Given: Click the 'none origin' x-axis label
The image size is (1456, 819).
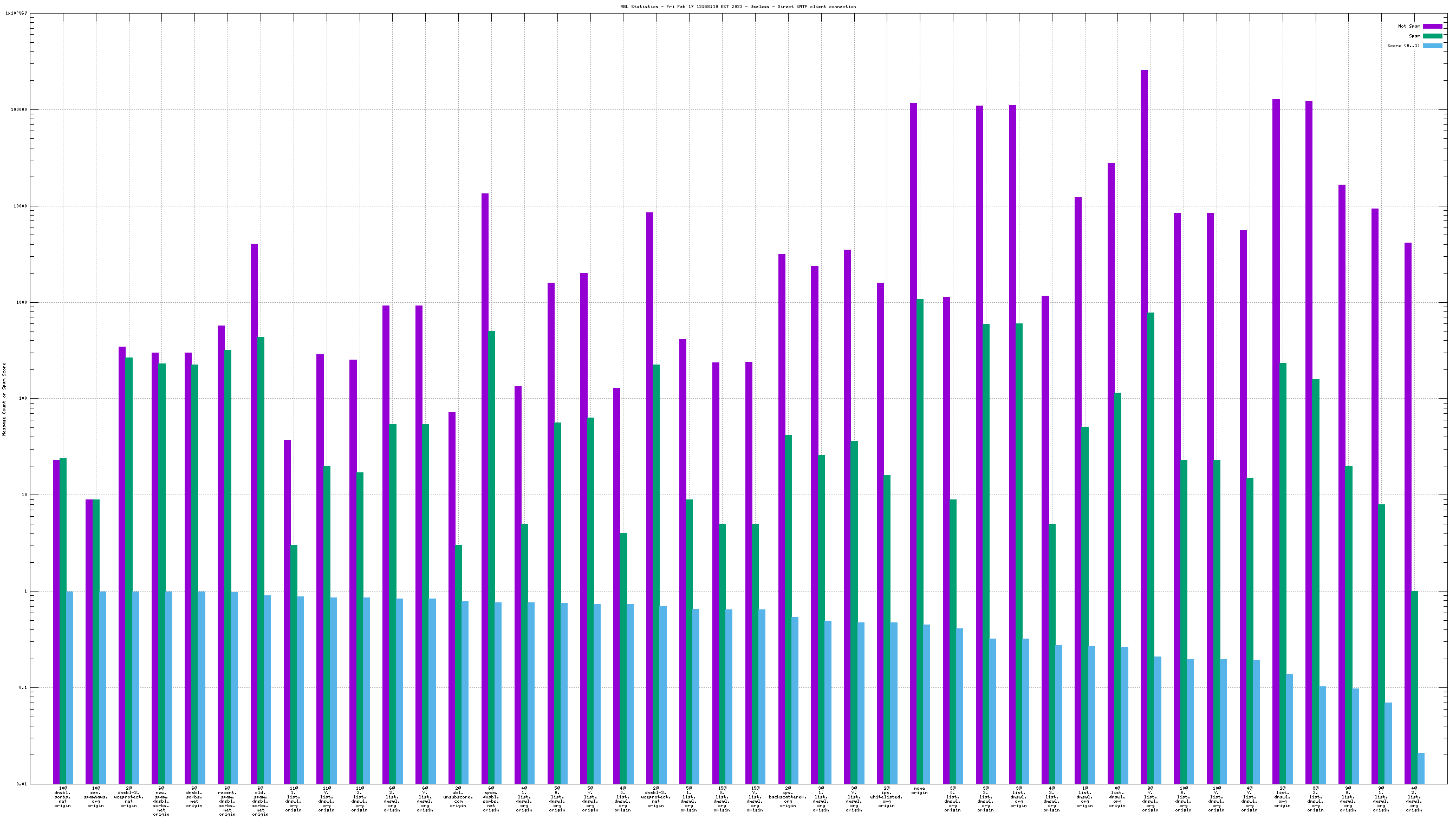Looking at the screenshot, I should [x=919, y=790].
